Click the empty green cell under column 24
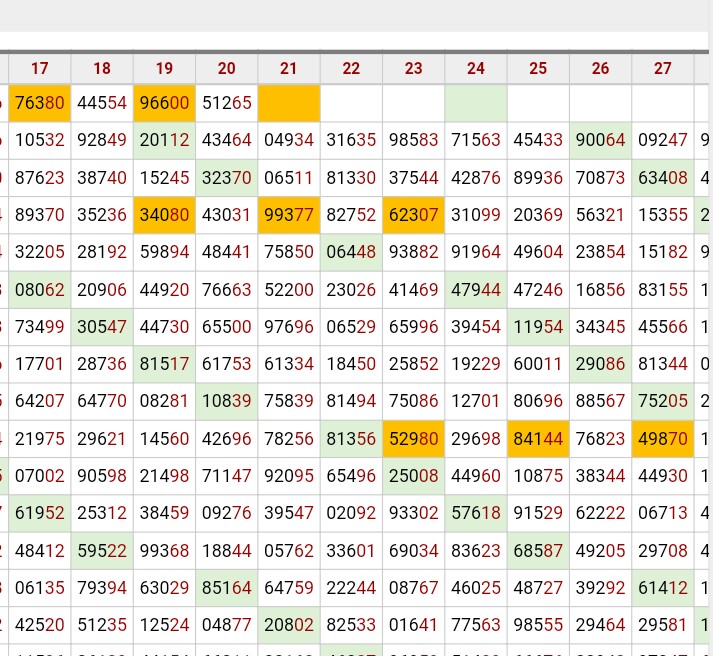 click(476, 103)
